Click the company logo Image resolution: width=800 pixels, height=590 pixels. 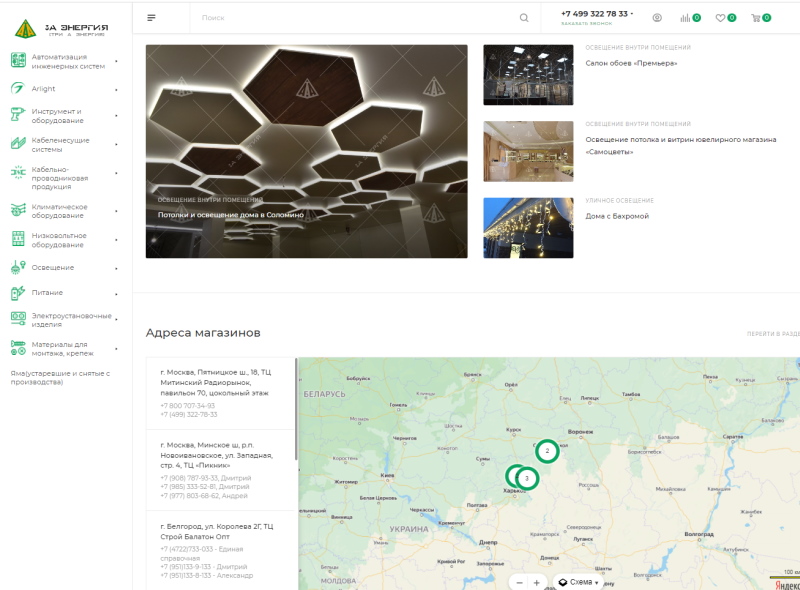[62, 28]
